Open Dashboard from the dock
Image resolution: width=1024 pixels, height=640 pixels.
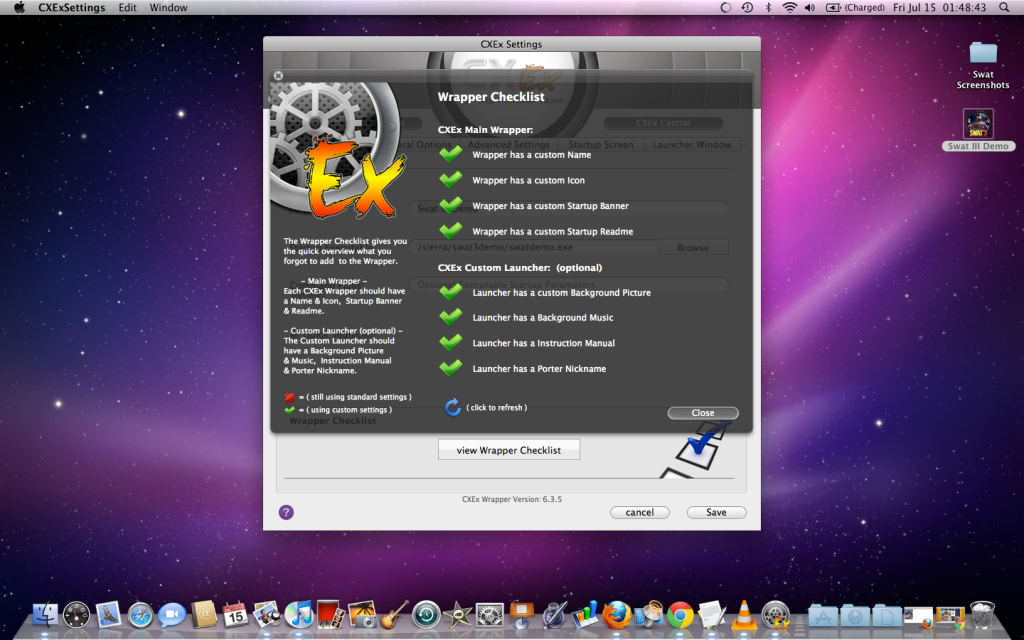click(x=76, y=615)
